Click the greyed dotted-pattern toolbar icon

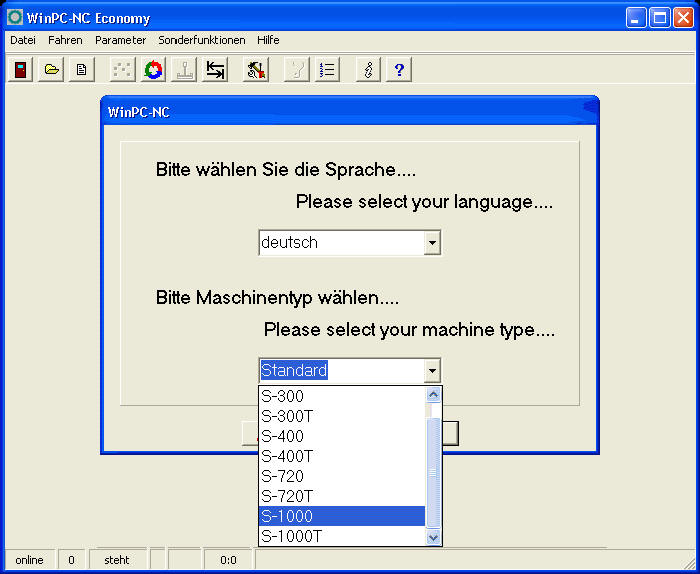pyautogui.click(x=123, y=70)
